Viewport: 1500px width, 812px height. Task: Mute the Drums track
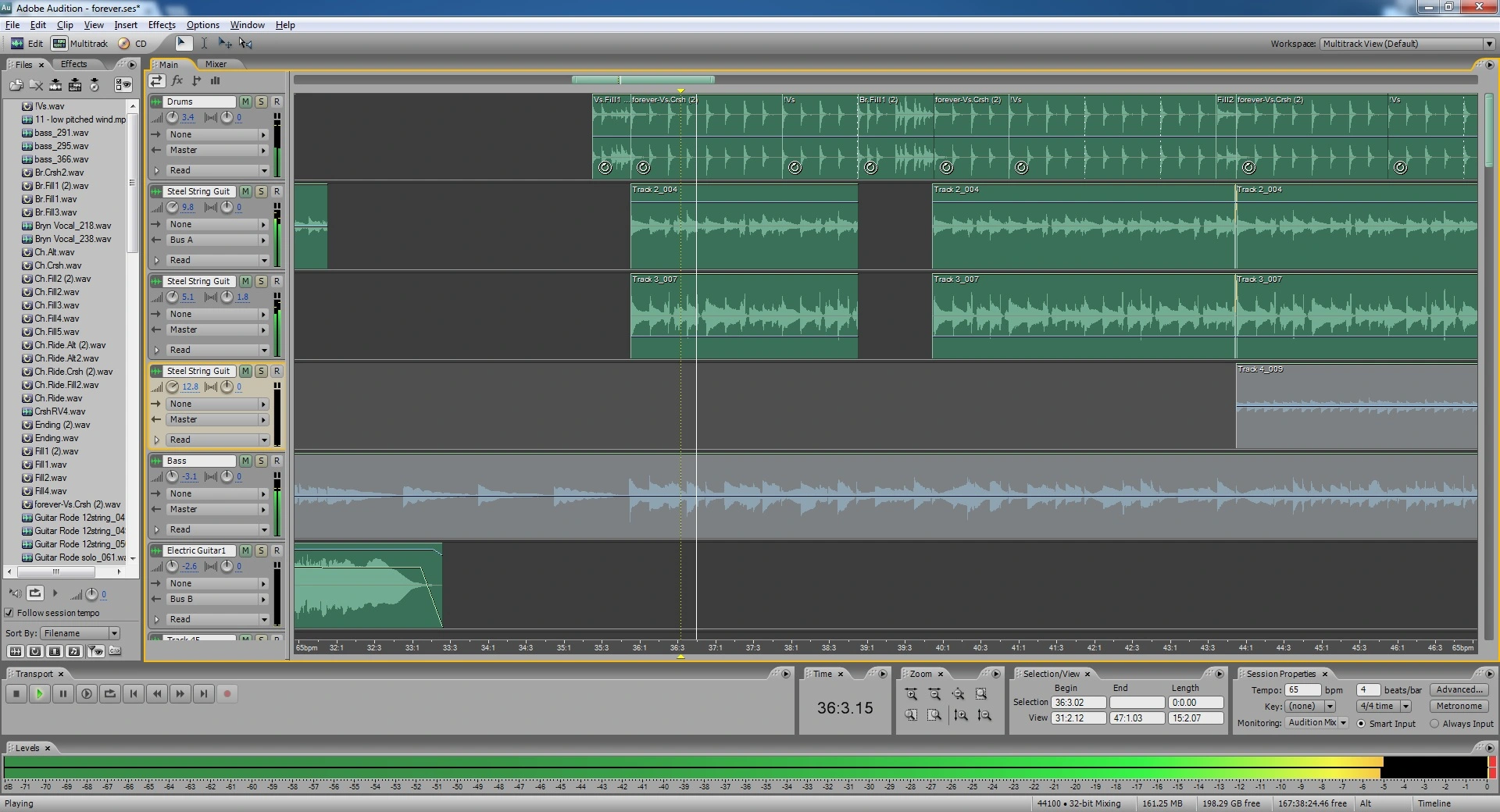pos(245,101)
